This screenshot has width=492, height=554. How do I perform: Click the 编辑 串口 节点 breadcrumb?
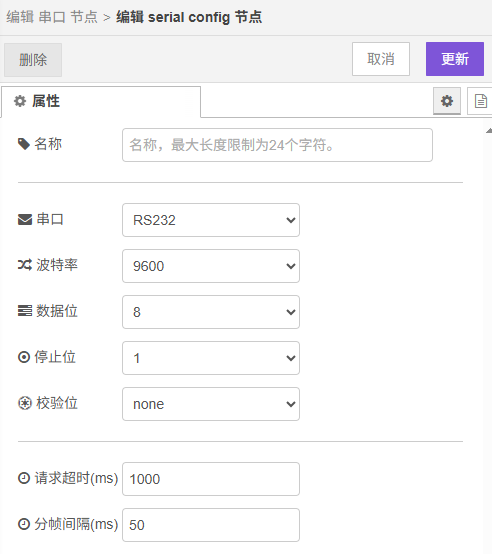coord(52,17)
